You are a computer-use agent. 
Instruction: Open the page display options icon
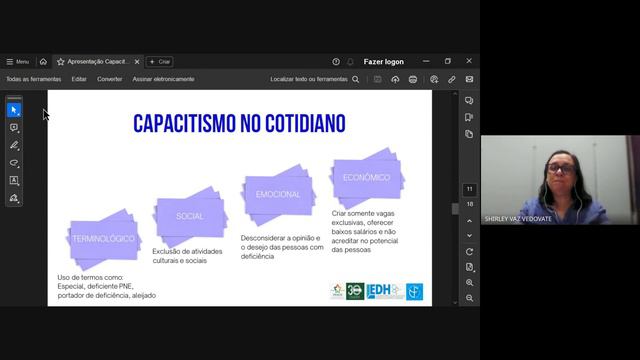[x=469, y=267]
